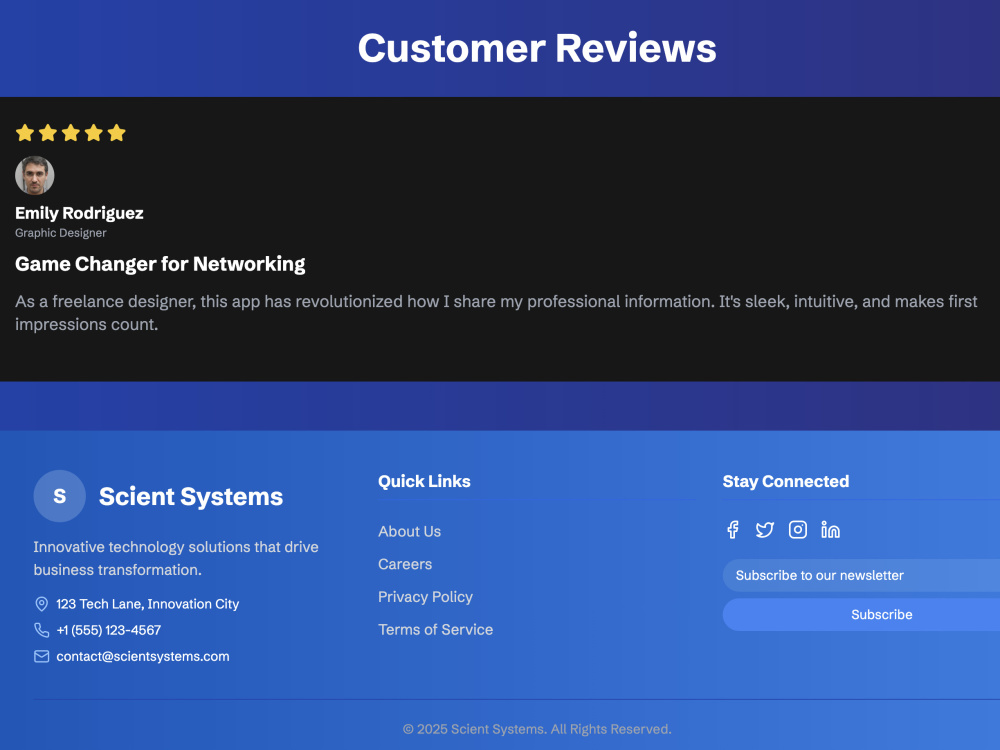Click the first star in the rating
Viewport: 1000px width, 750px height.
(25, 133)
